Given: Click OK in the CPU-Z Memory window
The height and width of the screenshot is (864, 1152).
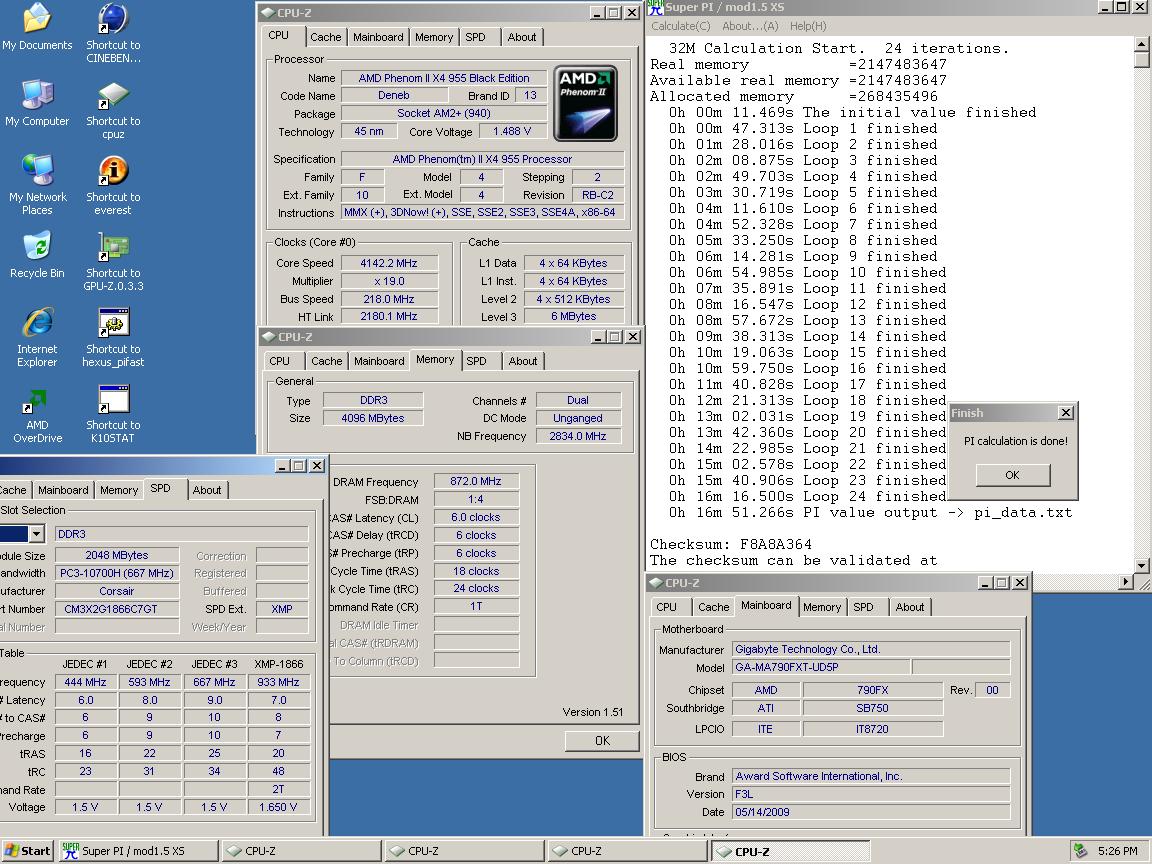Looking at the screenshot, I should click(x=602, y=741).
